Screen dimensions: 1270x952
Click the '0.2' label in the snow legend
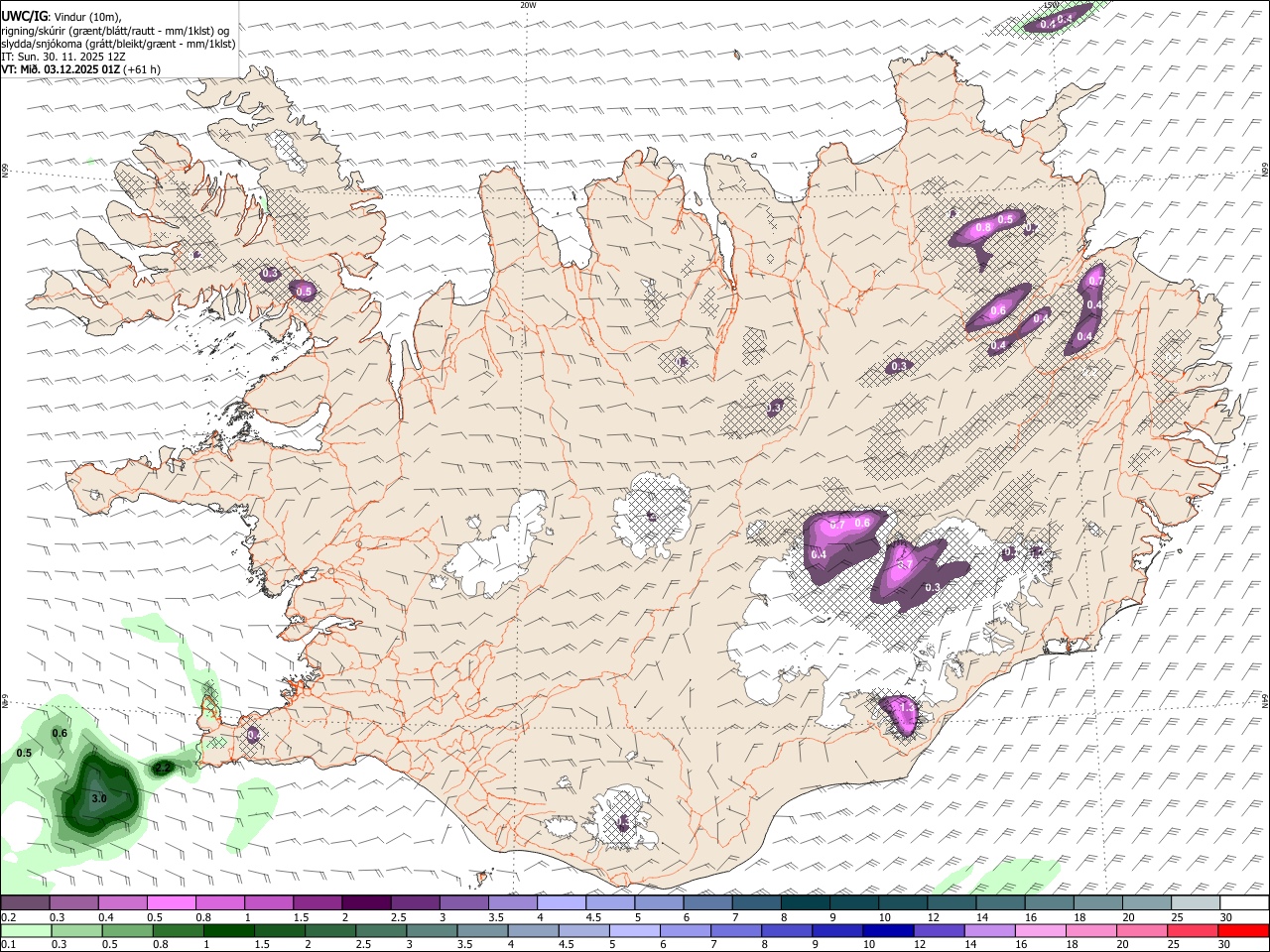pyautogui.click(x=9, y=917)
